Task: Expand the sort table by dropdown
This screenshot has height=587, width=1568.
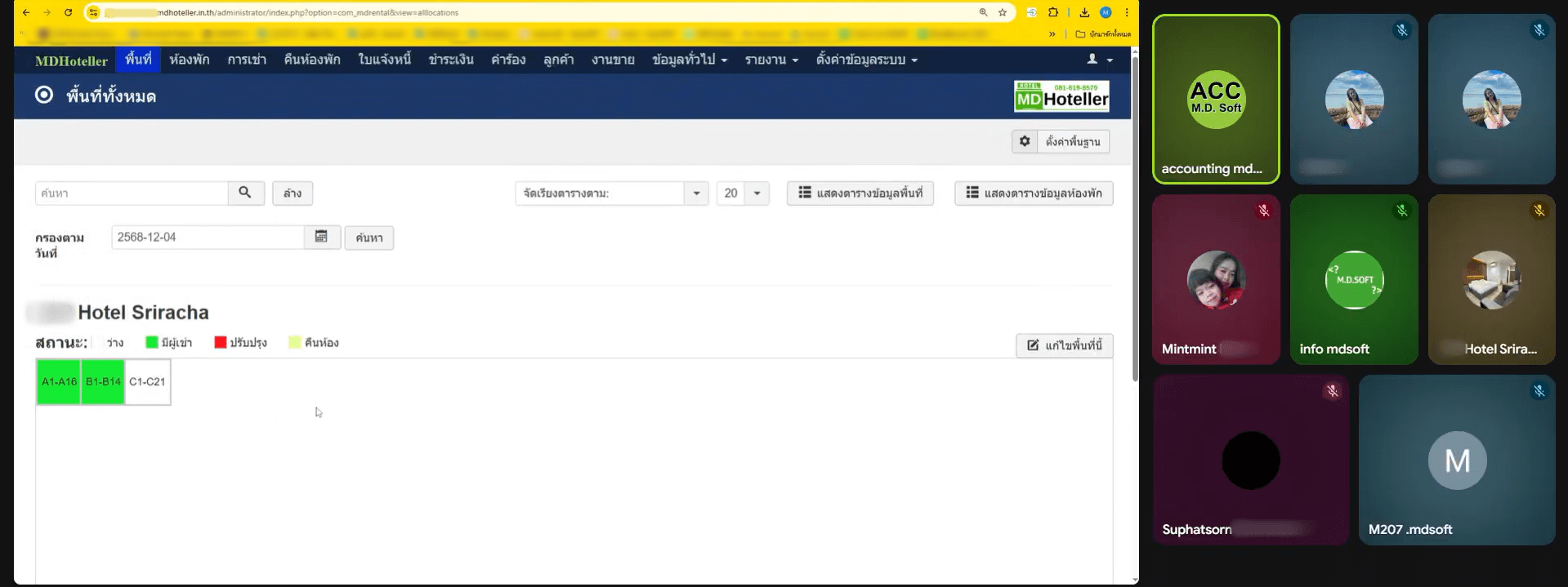Action: tap(696, 193)
